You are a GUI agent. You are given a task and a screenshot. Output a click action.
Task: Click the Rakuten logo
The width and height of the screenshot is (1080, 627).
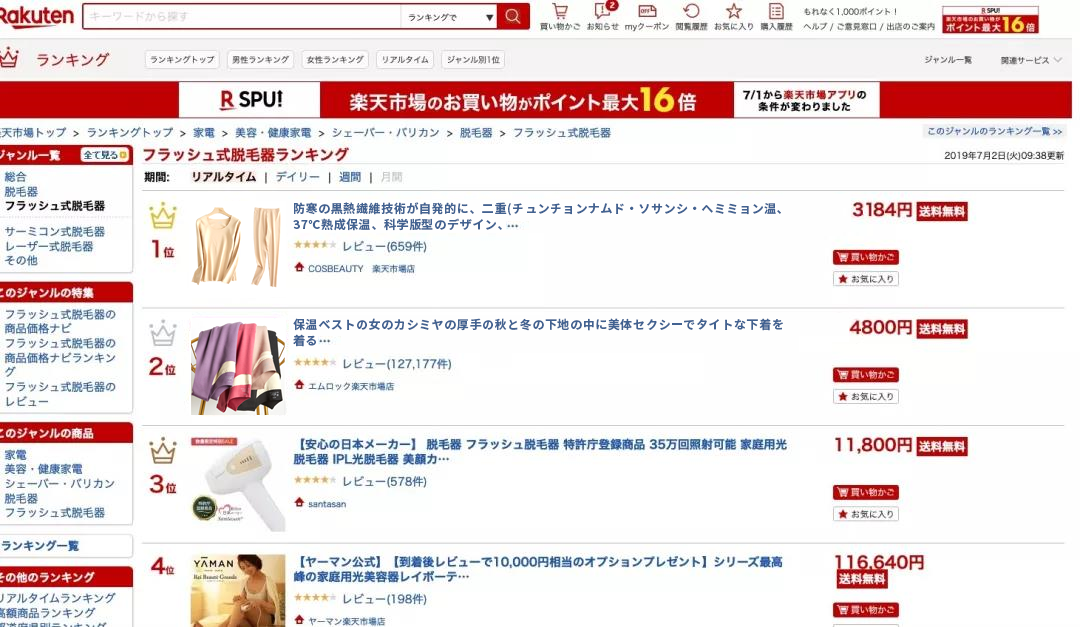pyautogui.click(x=37, y=15)
